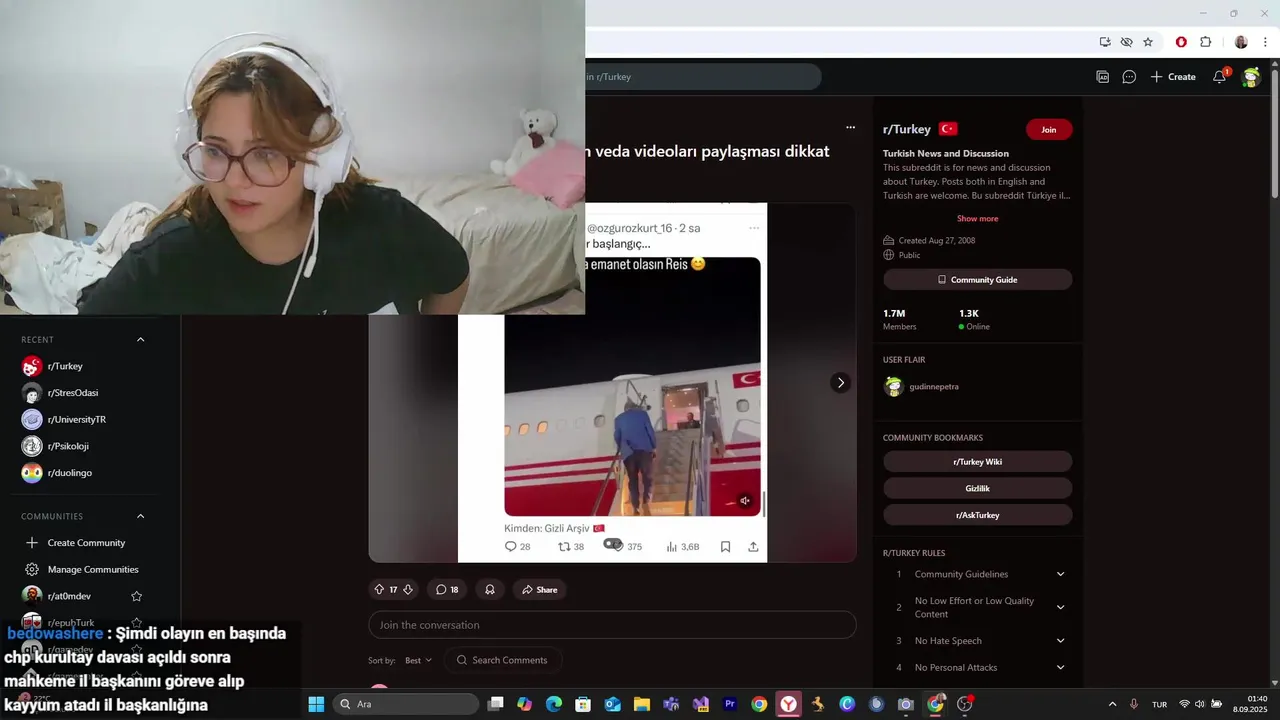This screenshot has width=1280, height=720.
Task: Click Show more in community description
Action: point(977,218)
